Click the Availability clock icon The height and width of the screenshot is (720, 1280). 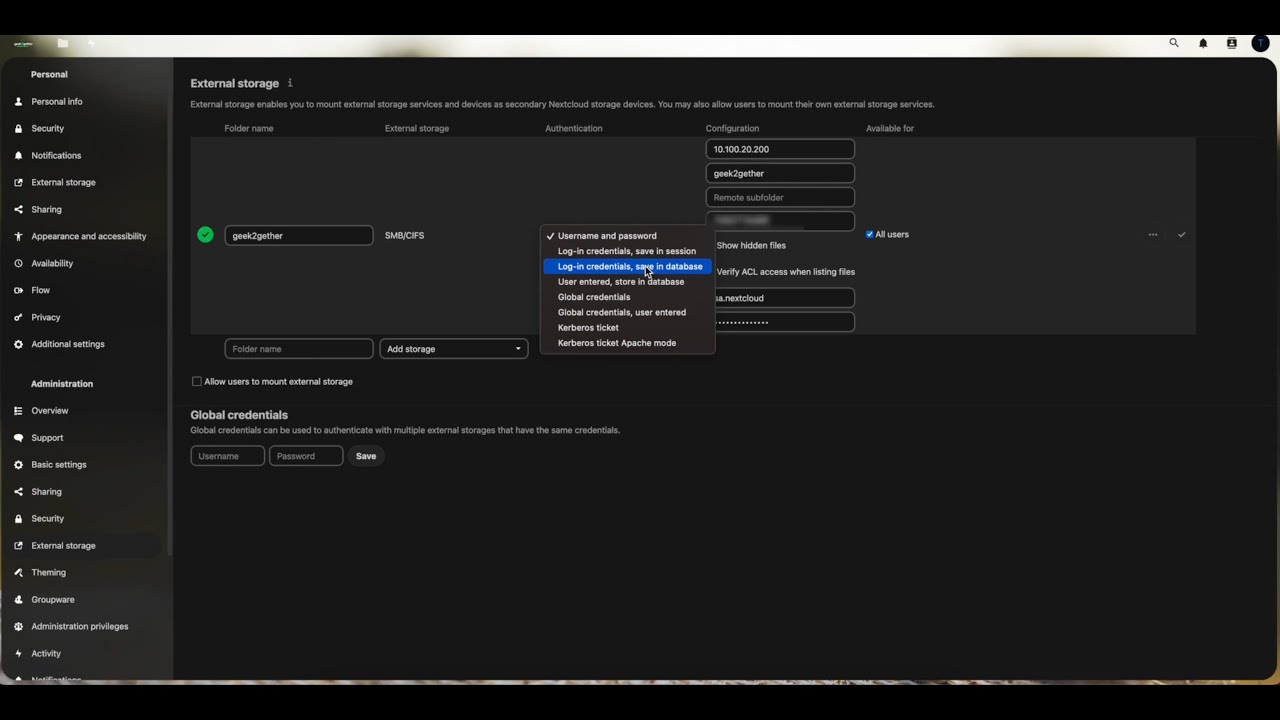(x=18, y=264)
